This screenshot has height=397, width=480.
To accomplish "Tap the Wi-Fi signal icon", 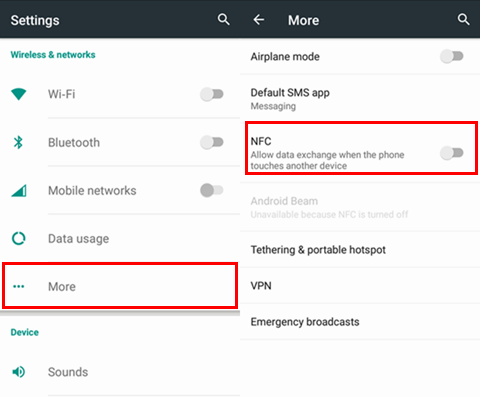I will pyautogui.click(x=19, y=94).
